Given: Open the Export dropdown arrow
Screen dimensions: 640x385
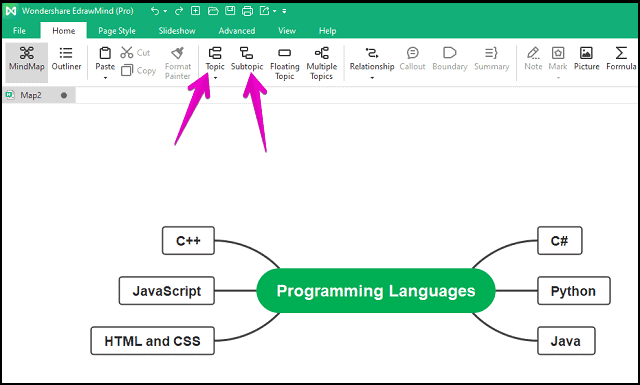Looking at the screenshot, I should coord(275,11).
